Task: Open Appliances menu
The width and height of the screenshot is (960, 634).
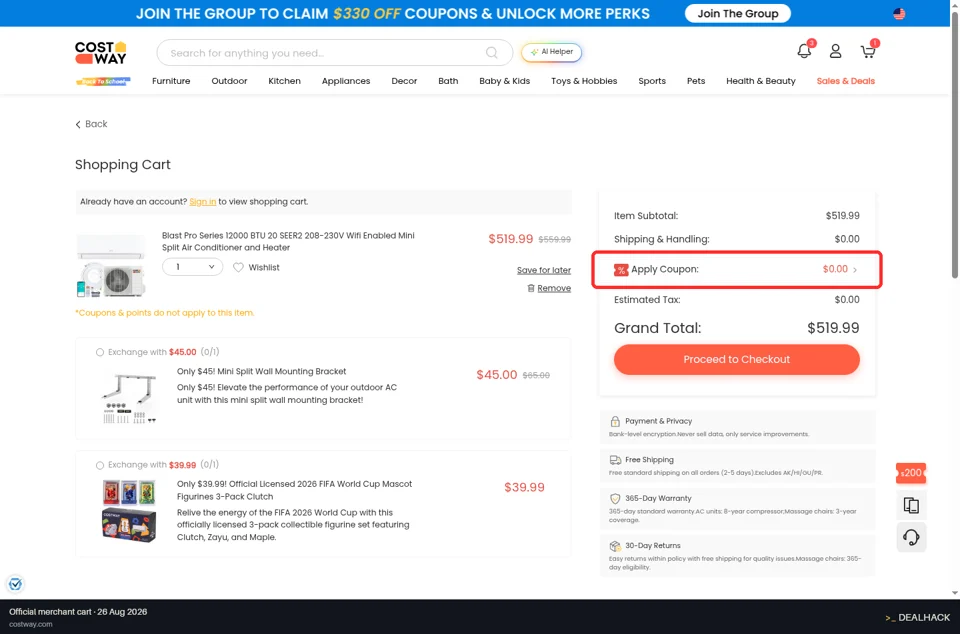Action: [346, 81]
